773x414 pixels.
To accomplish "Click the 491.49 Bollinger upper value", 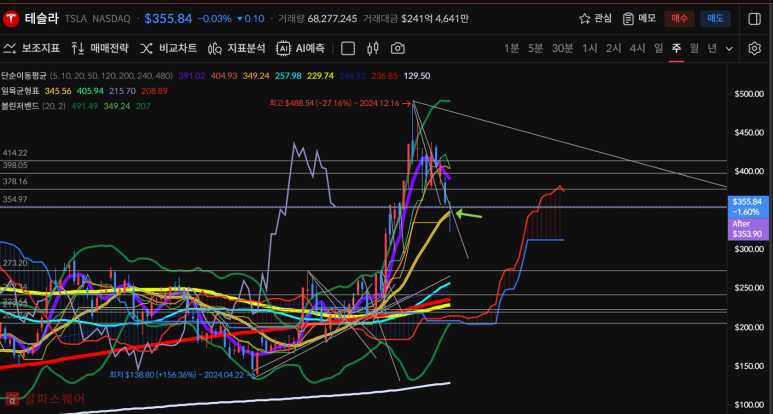I will click(84, 106).
